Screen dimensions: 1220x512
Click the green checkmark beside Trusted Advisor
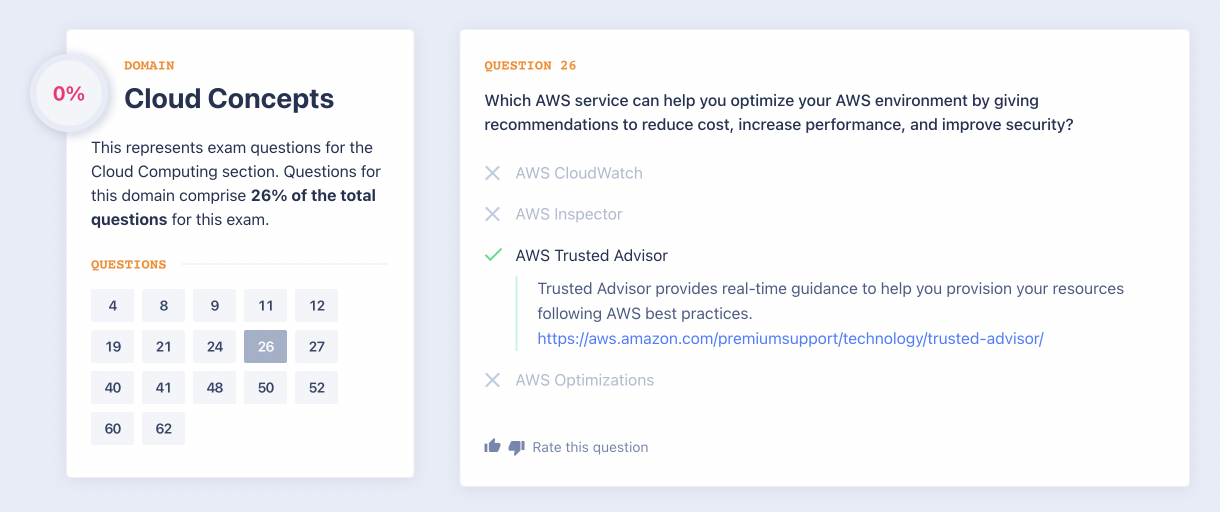tap(492, 255)
